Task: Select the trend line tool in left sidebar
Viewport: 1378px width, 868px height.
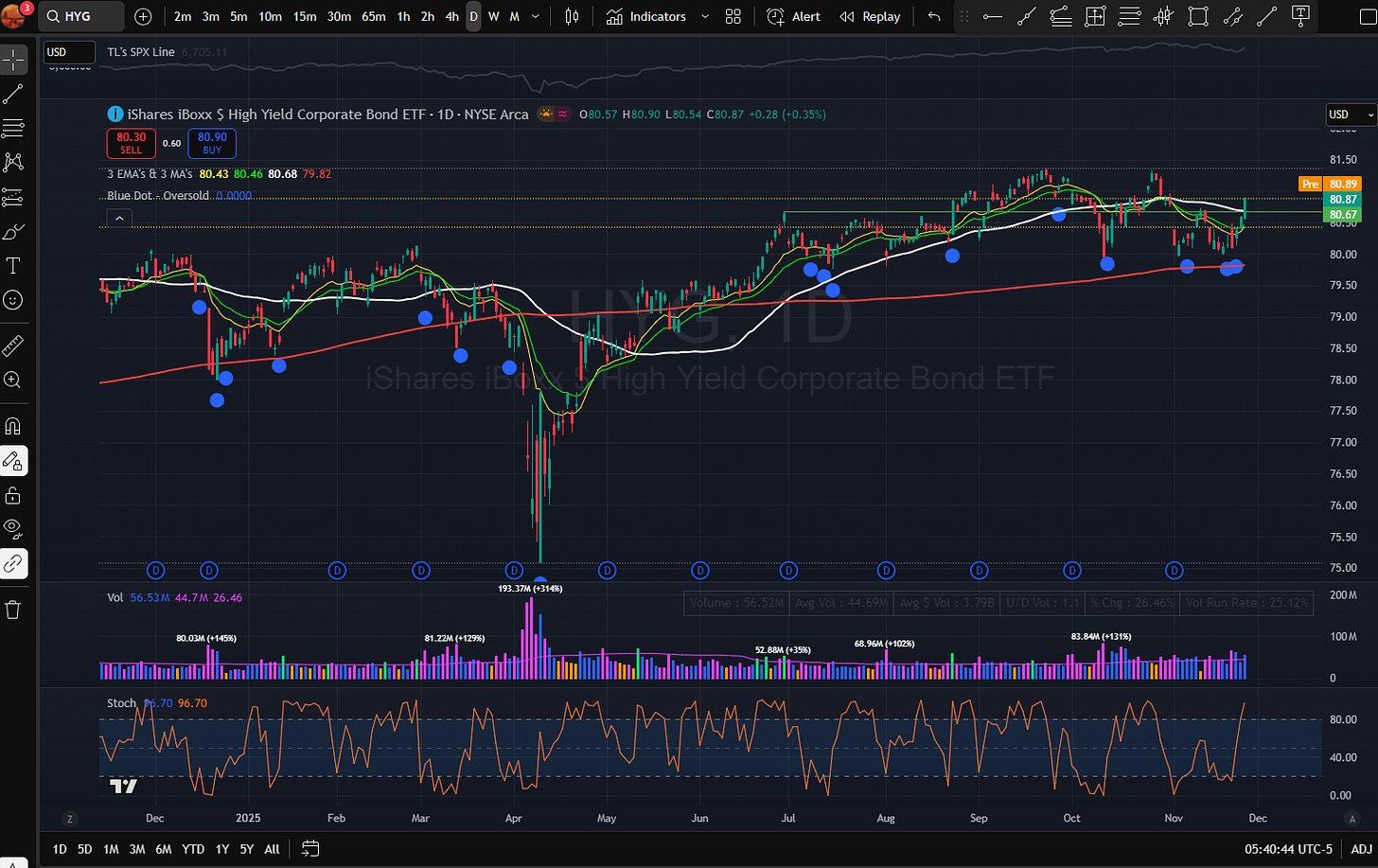Action: tap(13, 94)
